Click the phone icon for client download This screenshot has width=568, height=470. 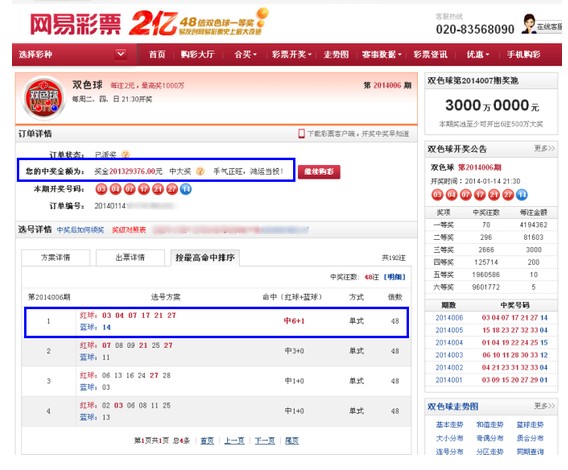(301, 134)
